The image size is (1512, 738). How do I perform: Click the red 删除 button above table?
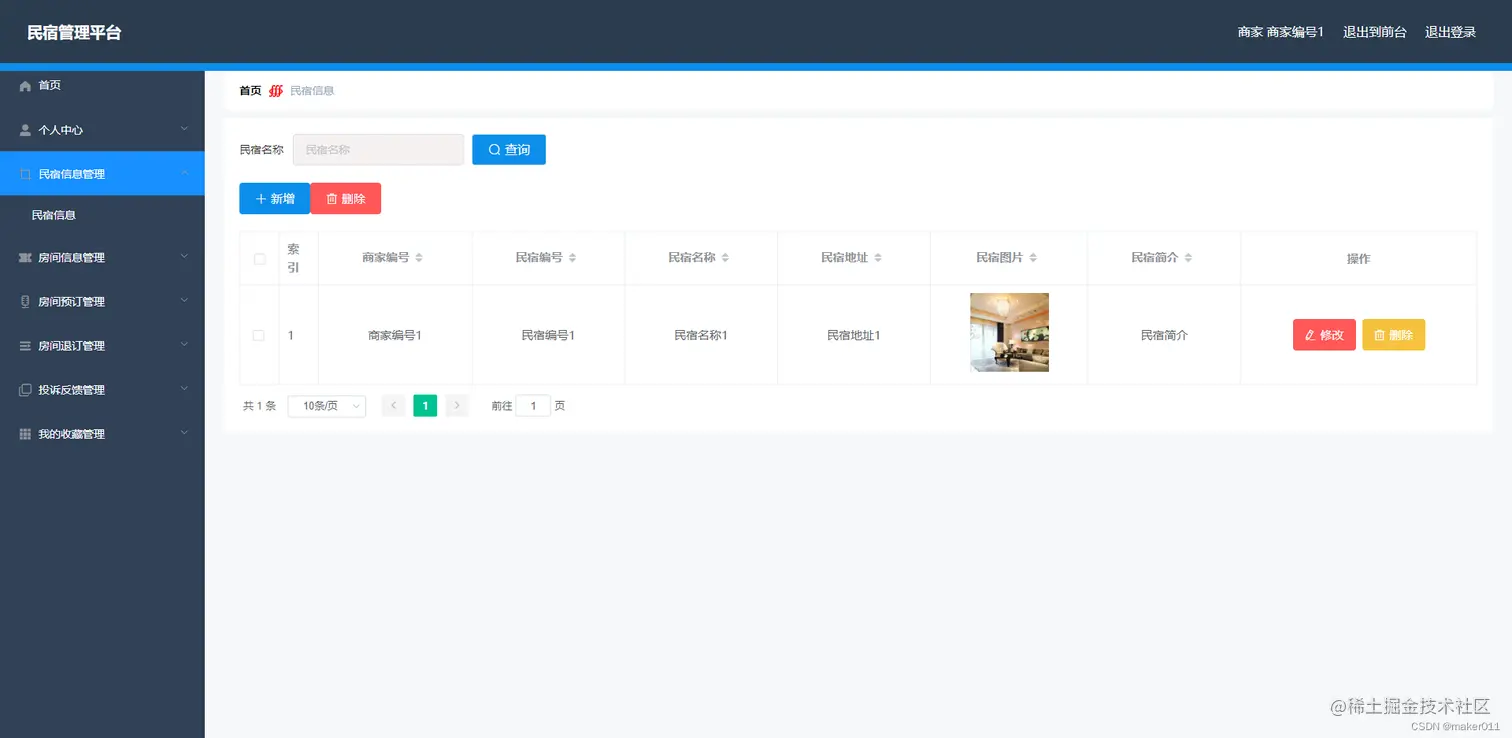(x=346, y=199)
